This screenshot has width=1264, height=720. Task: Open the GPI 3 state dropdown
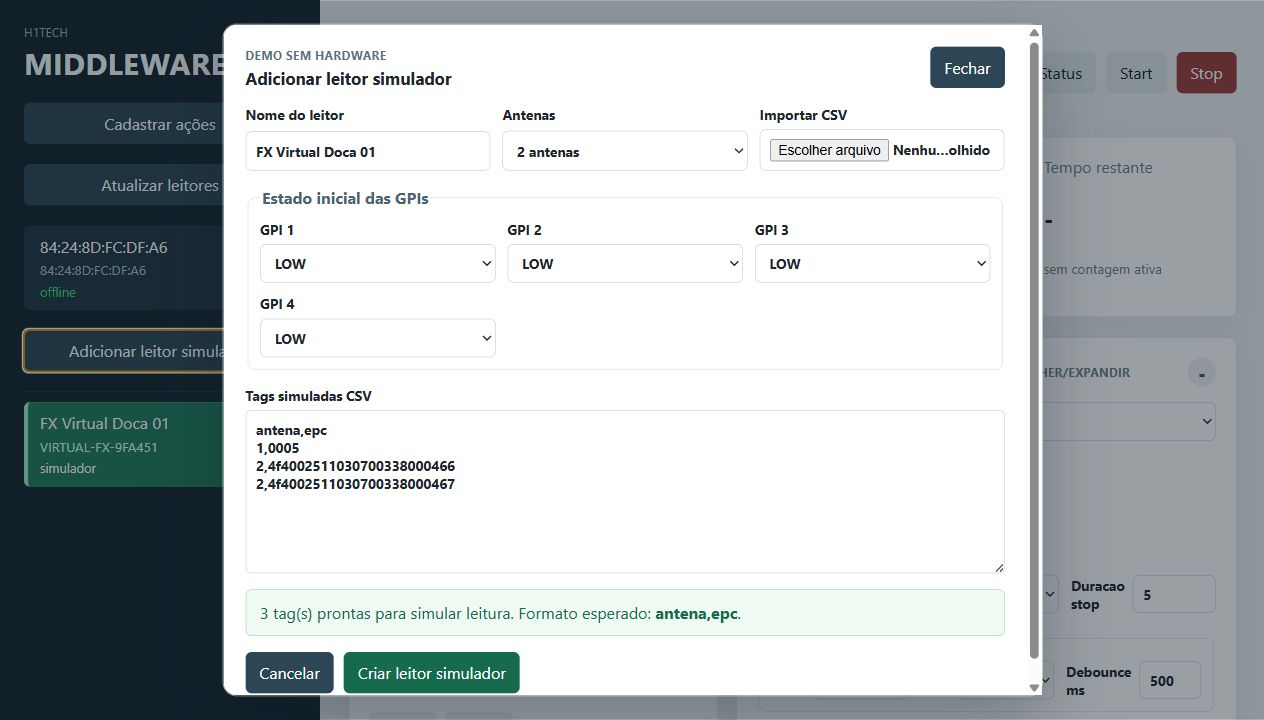pyautogui.click(x=872, y=264)
